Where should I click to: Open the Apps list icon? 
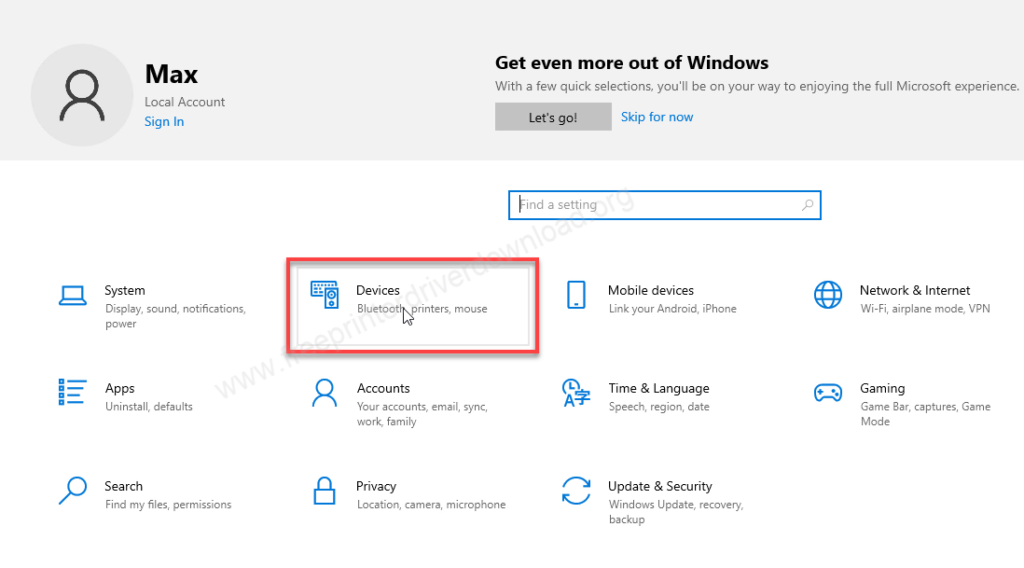click(x=72, y=392)
